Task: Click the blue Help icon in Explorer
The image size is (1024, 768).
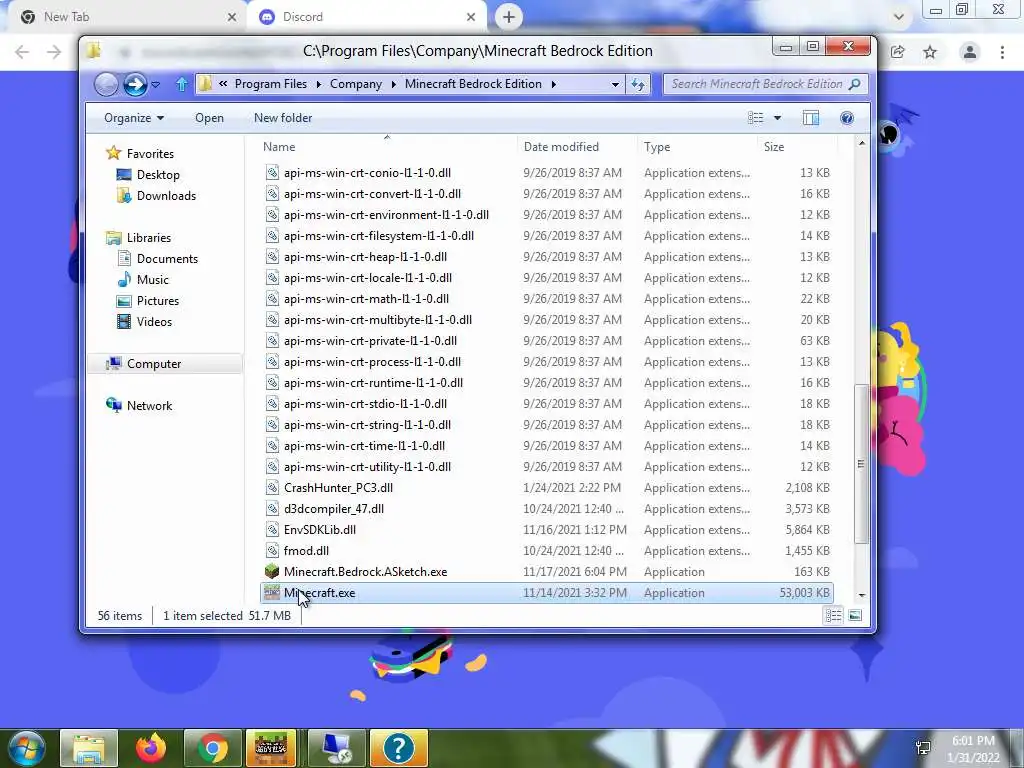Action: pyautogui.click(x=846, y=118)
